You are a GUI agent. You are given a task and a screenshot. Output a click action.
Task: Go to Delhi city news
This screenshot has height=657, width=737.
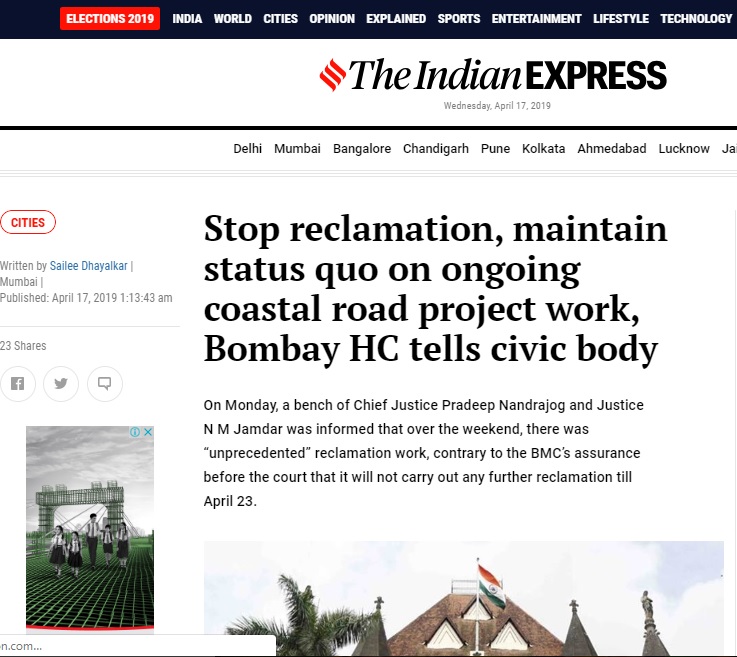click(x=248, y=149)
